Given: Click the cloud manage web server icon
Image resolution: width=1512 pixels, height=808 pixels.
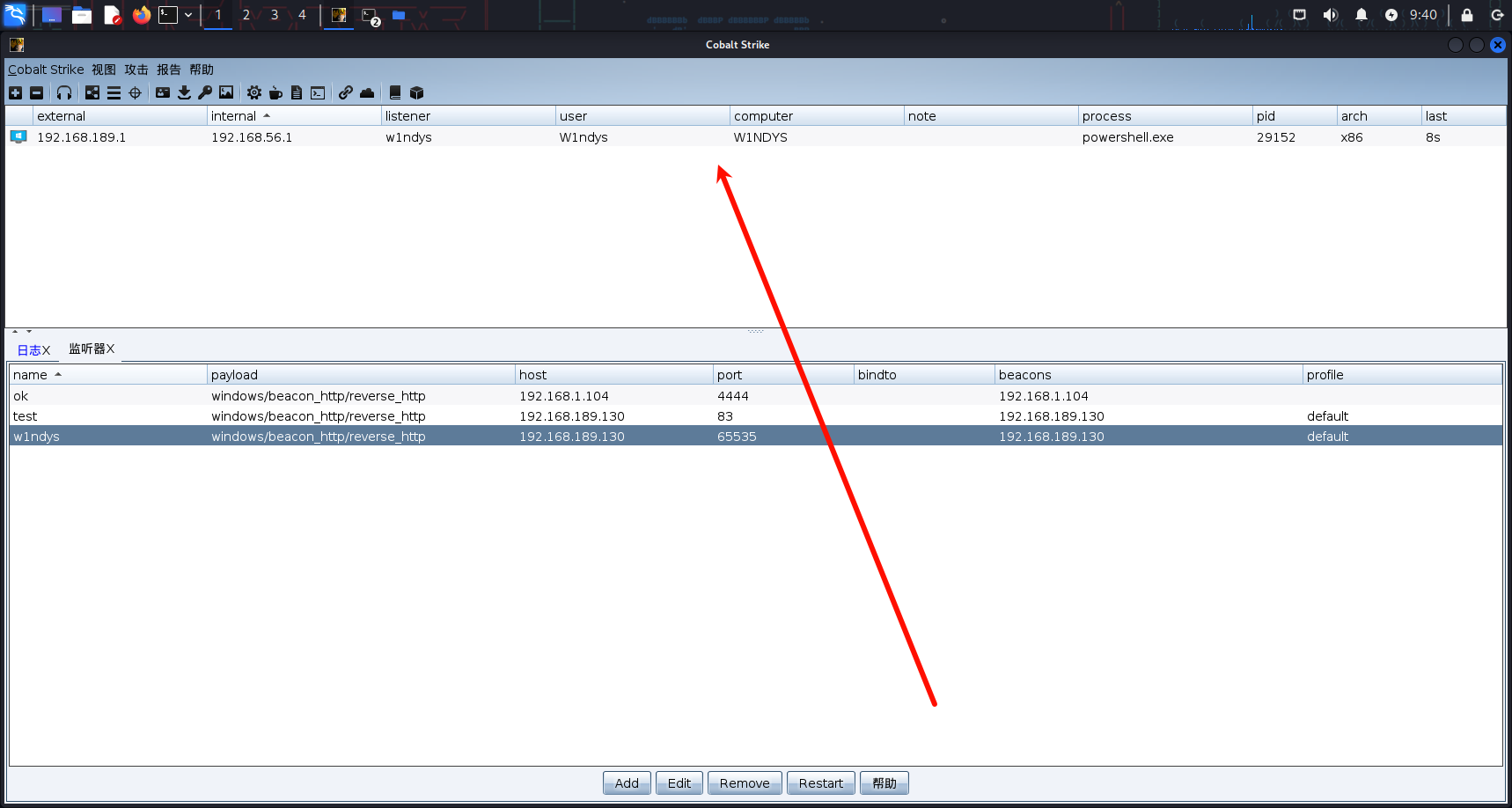Looking at the screenshot, I should tap(367, 92).
